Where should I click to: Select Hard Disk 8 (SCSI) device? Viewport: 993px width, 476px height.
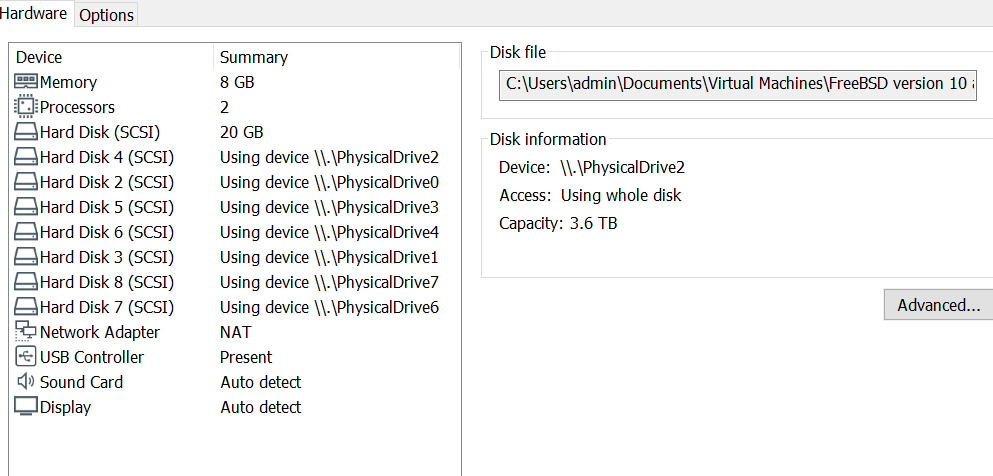pyautogui.click(x=106, y=282)
